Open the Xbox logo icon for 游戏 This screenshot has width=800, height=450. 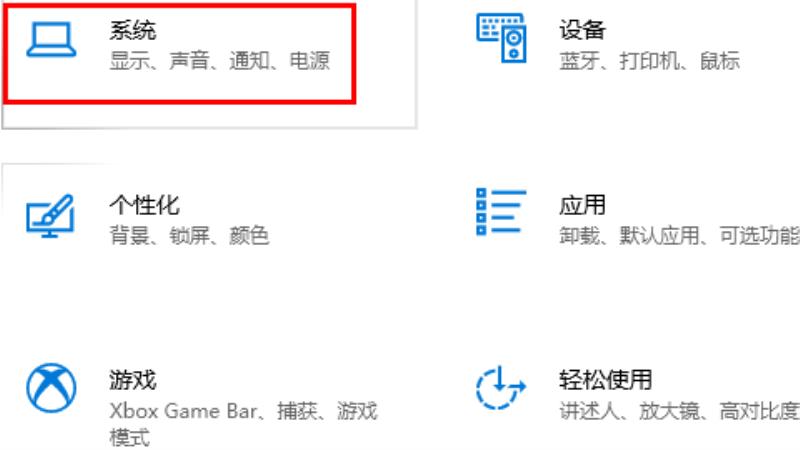tap(51, 387)
